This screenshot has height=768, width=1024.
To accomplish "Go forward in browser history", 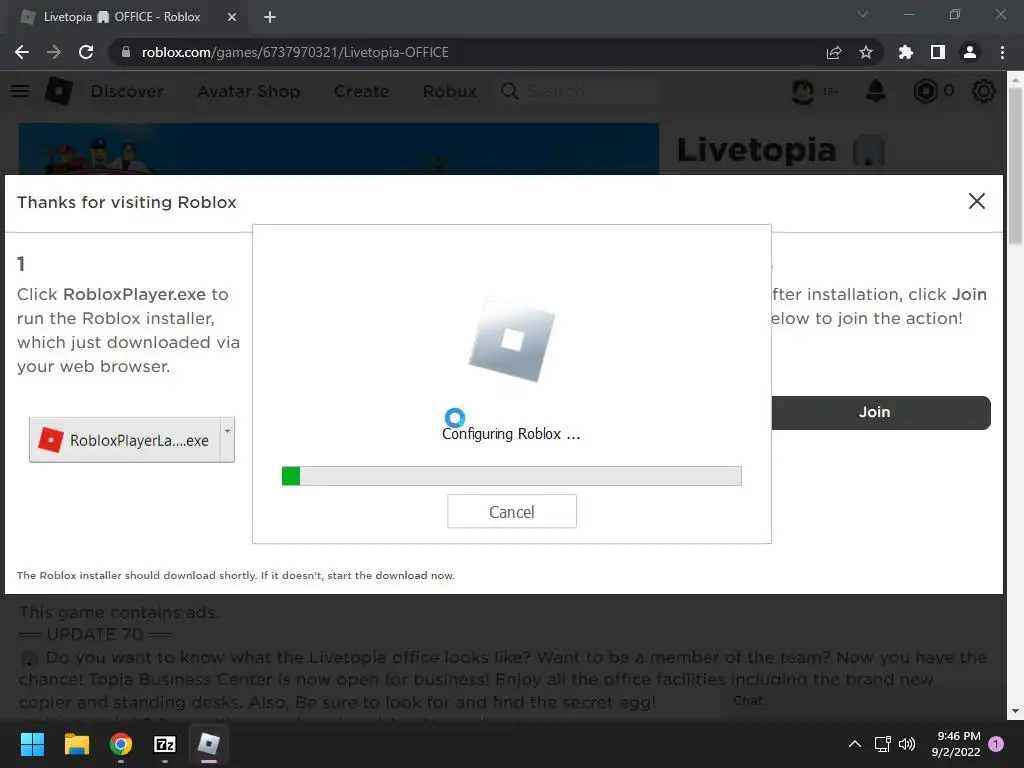I will click(x=54, y=52).
